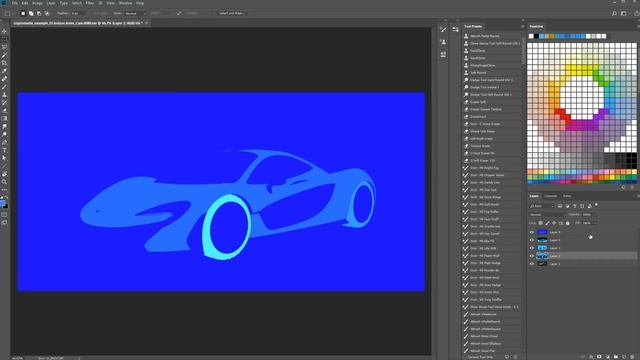Open the workspace switcher at top right
The image size is (640, 360).
pos(624,13)
